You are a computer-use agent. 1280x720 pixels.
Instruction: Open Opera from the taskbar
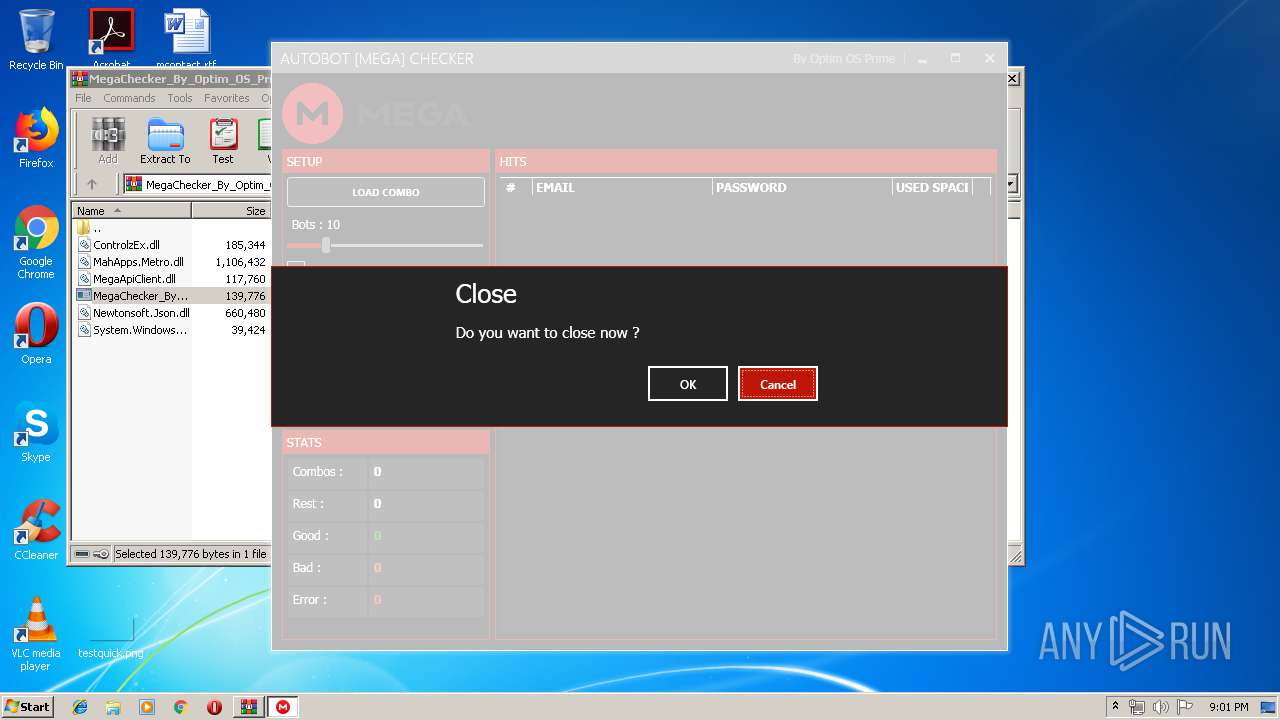214,707
